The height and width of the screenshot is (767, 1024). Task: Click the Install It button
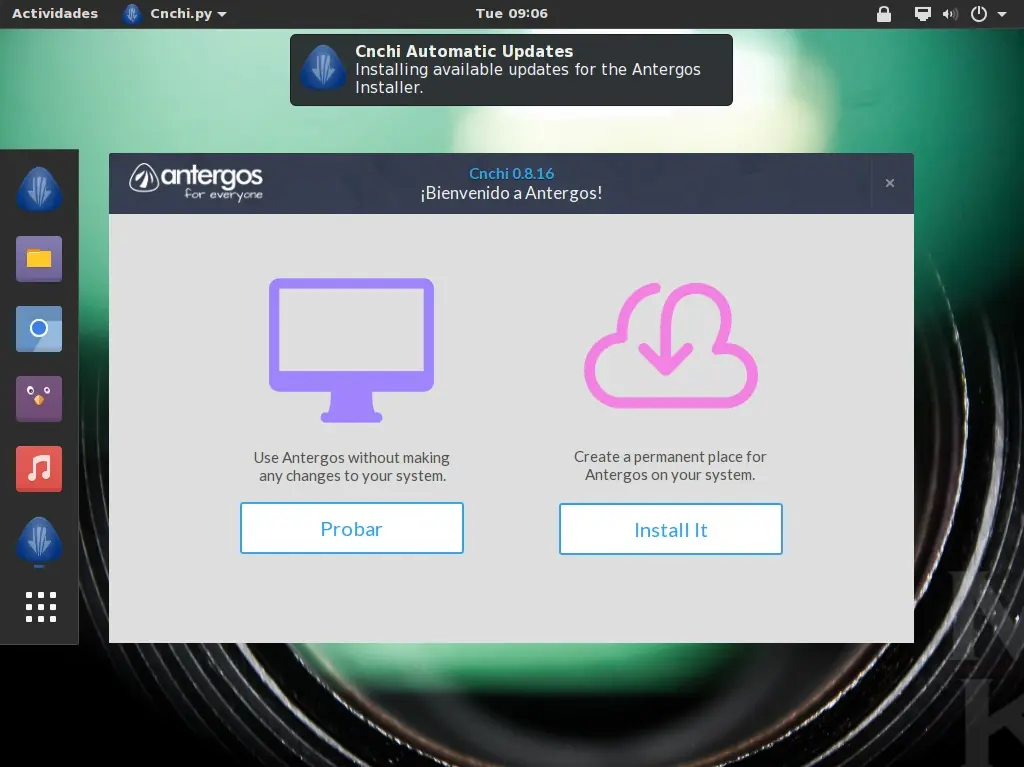click(671, 529)
